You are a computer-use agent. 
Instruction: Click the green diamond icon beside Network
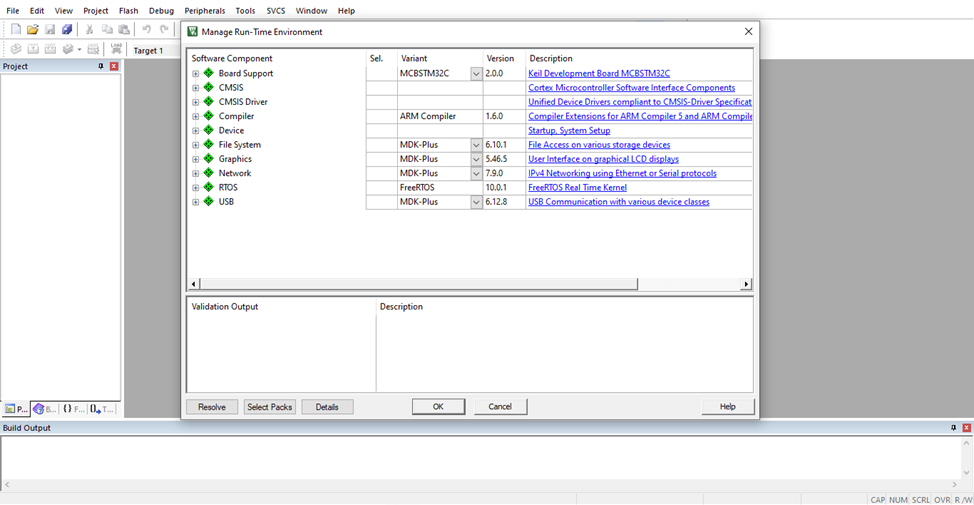tap(209, 173)
